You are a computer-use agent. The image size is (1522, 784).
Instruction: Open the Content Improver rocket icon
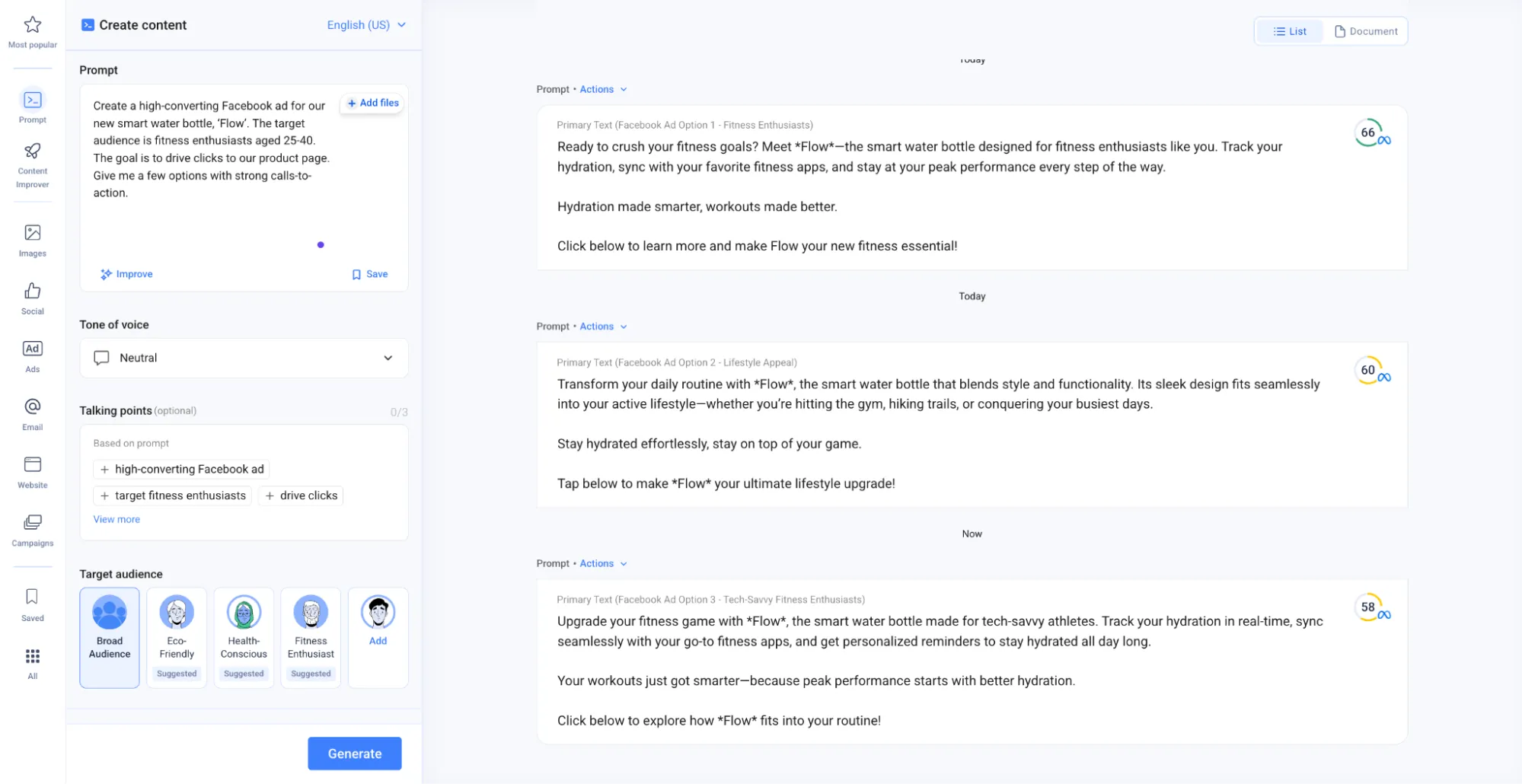(x=32, y=151)
